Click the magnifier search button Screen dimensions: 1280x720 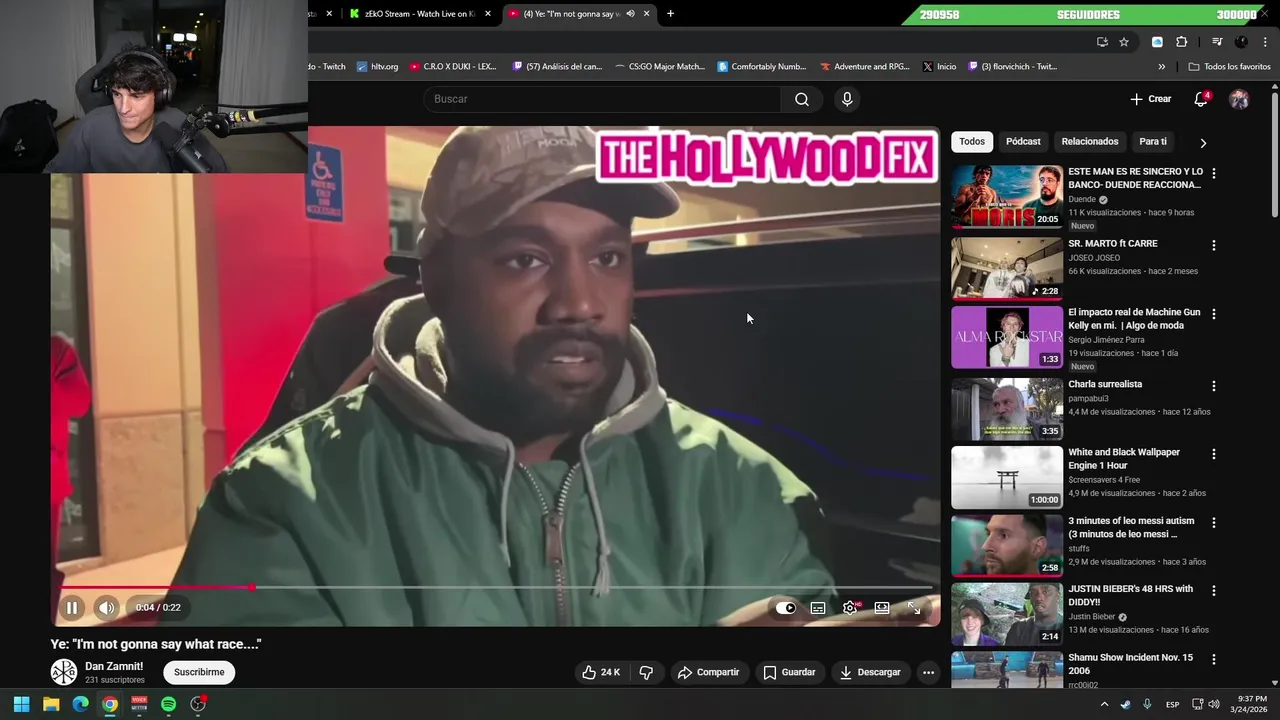[802, 99]
